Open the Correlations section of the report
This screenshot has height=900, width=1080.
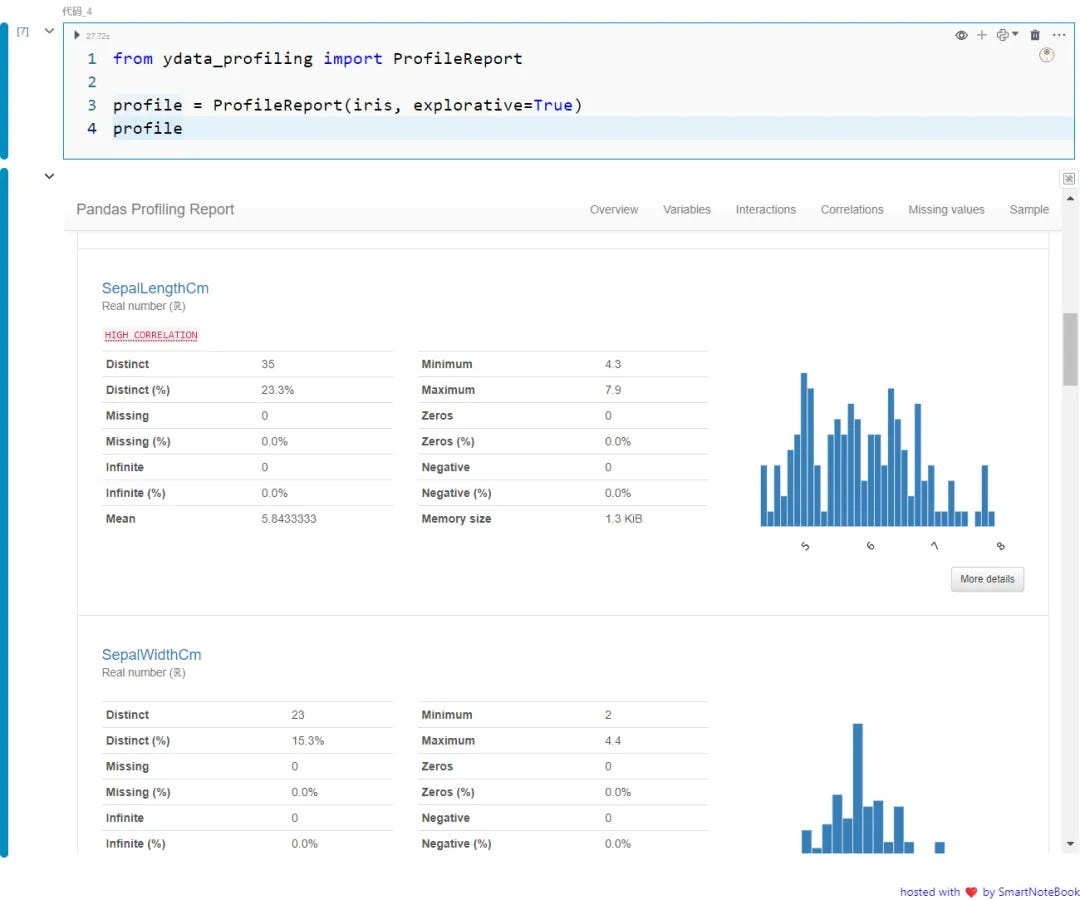point(852,209)
